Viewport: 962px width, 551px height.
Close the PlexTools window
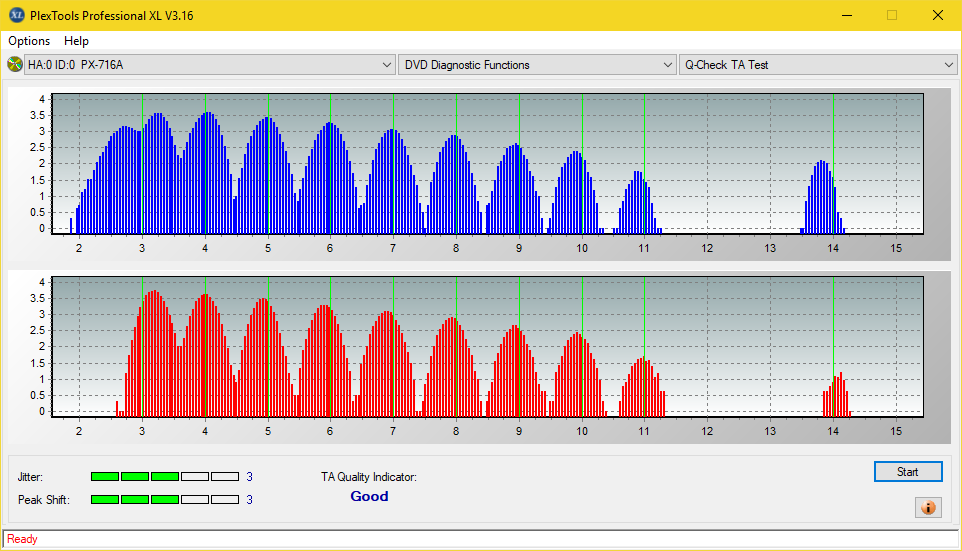tap(937, 15)
